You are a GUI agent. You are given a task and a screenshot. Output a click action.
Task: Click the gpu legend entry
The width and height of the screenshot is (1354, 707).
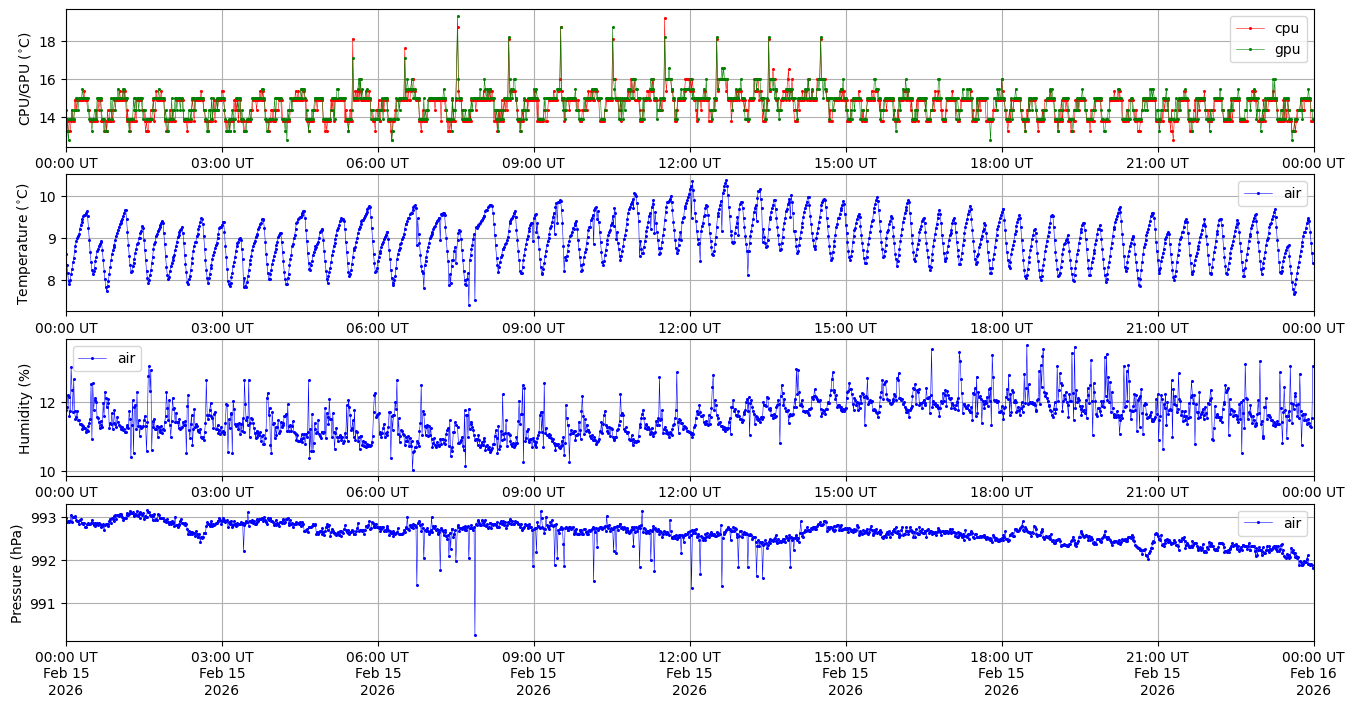pyautogui.click(x=1286, y=48)
